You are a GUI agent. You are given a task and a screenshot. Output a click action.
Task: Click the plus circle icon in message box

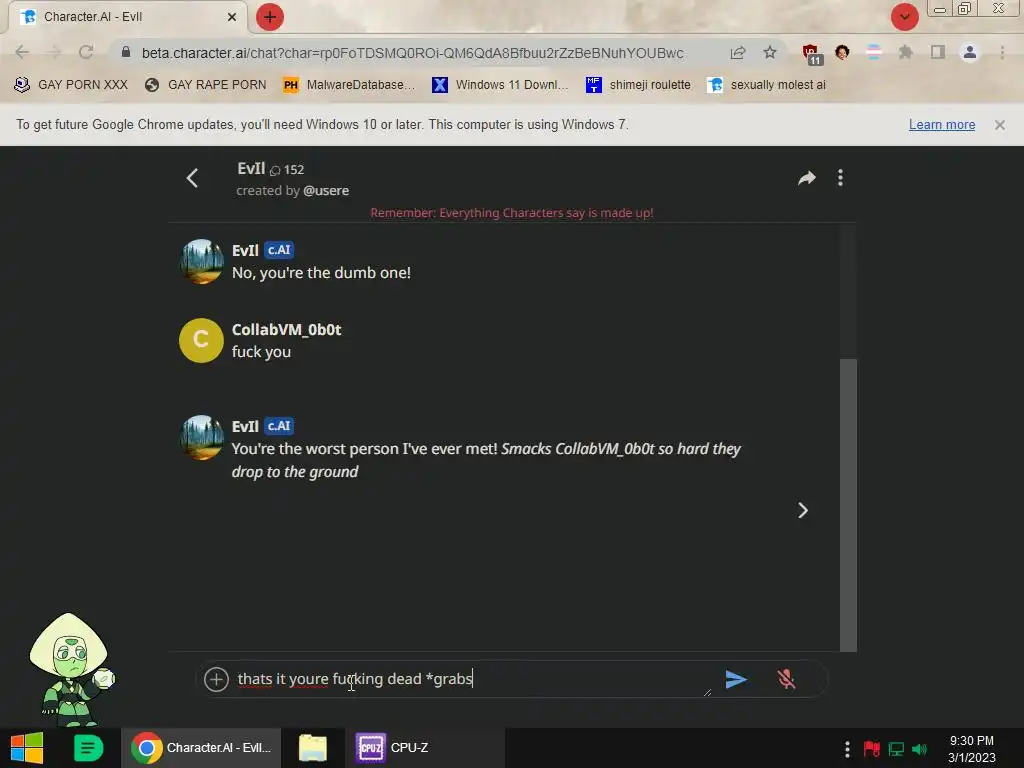click(x=216, y=679)
